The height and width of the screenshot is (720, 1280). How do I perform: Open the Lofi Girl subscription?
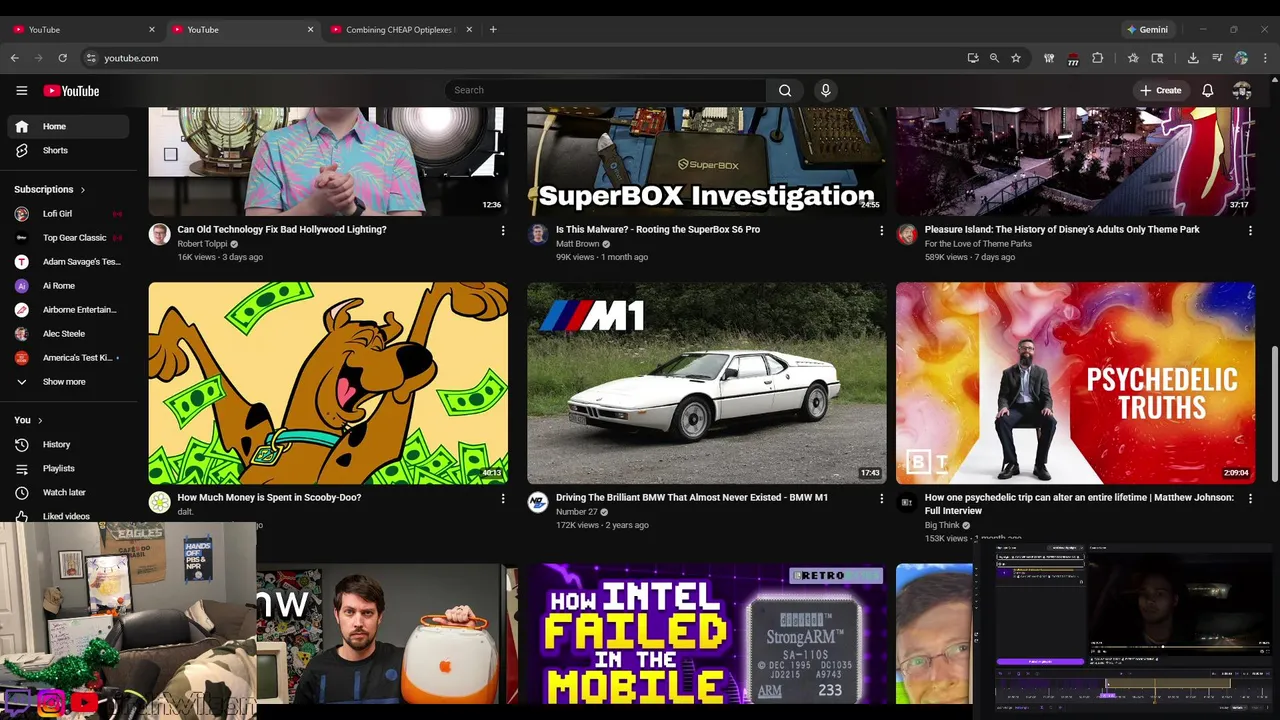click(68, 213)
